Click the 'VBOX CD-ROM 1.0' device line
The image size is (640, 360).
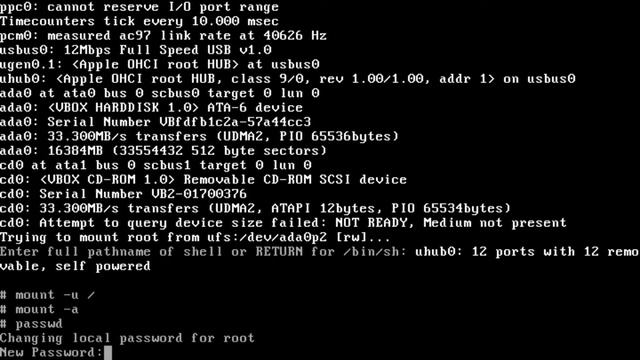click(203, 180)
